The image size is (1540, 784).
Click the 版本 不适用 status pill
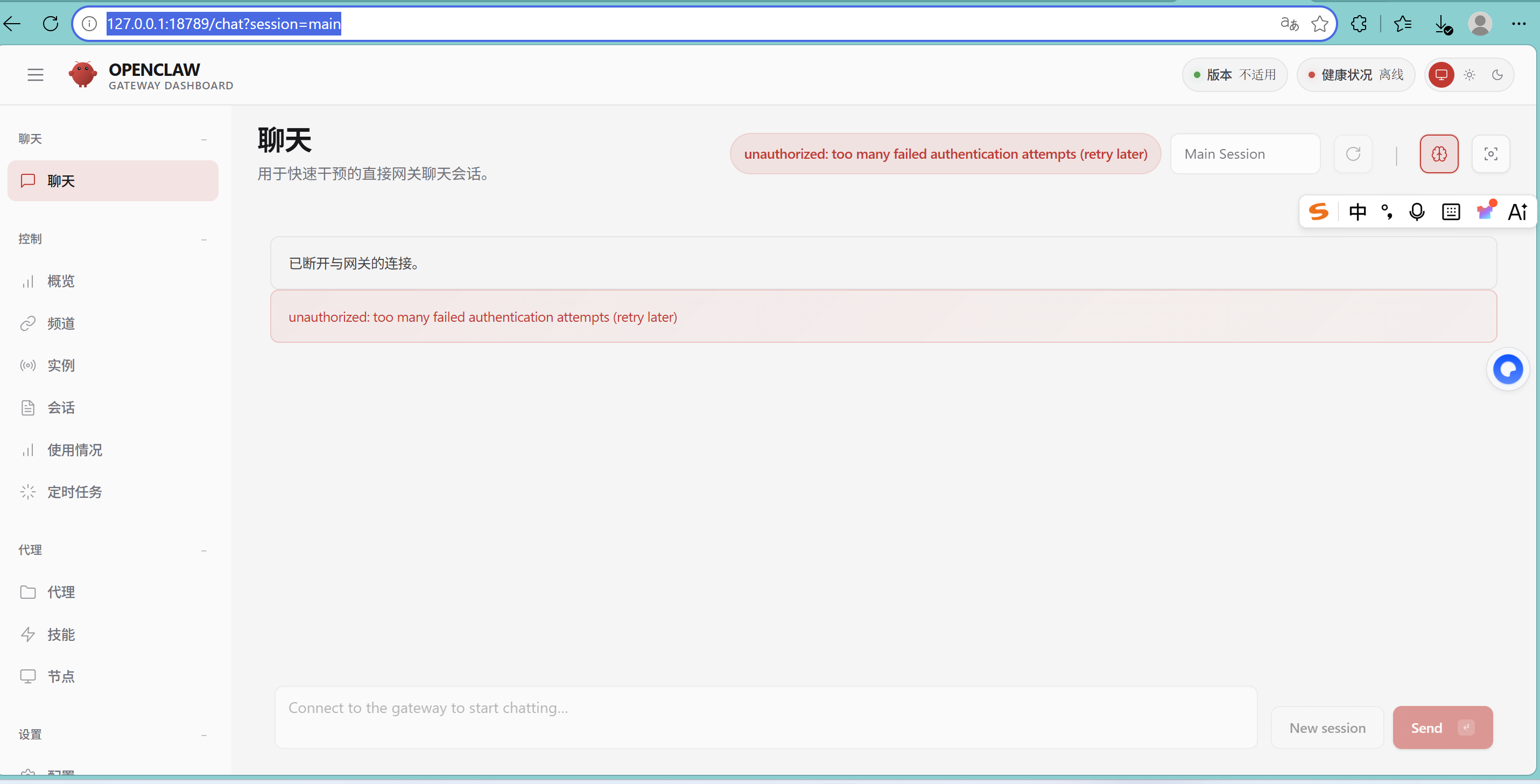(x=1234, y=75)
